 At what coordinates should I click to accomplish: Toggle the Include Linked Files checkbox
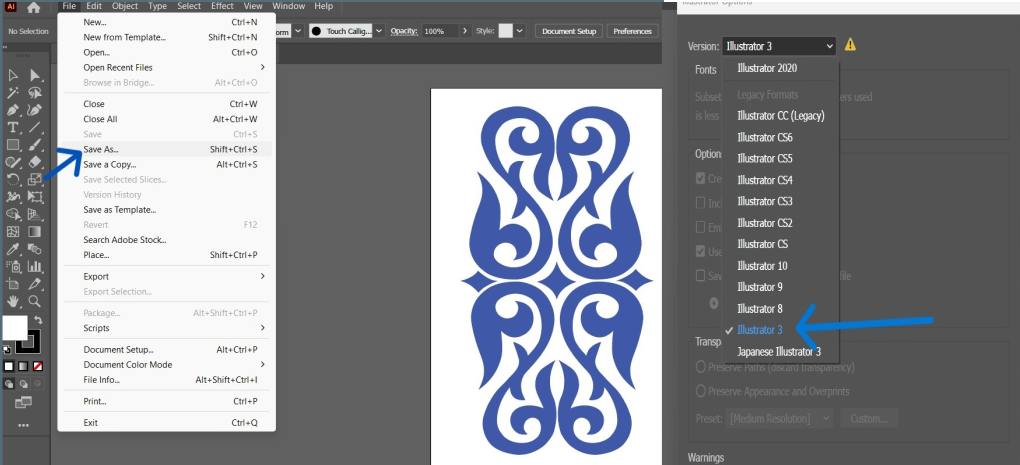point(700,203)
